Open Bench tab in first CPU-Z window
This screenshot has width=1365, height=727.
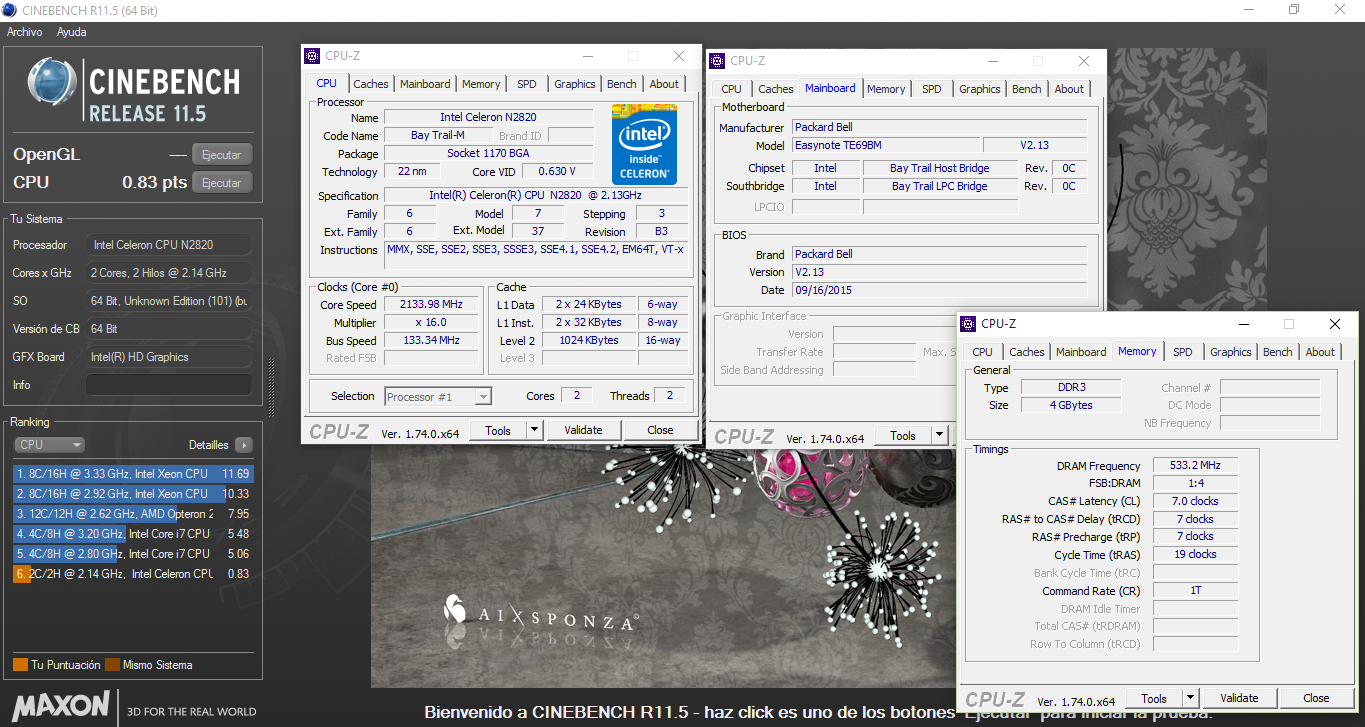tap(621, 84)
